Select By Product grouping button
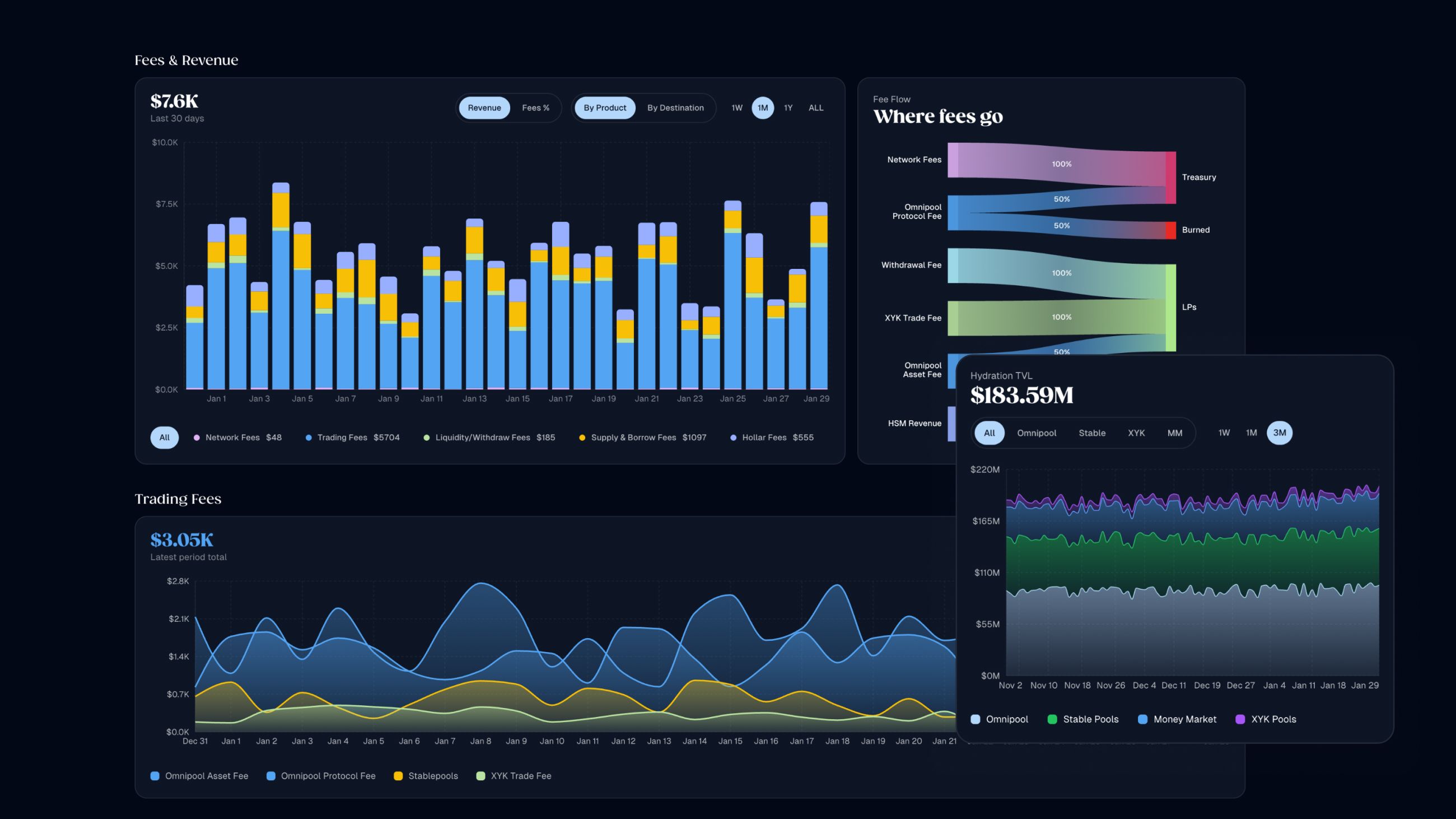 (x=604, y=108)
